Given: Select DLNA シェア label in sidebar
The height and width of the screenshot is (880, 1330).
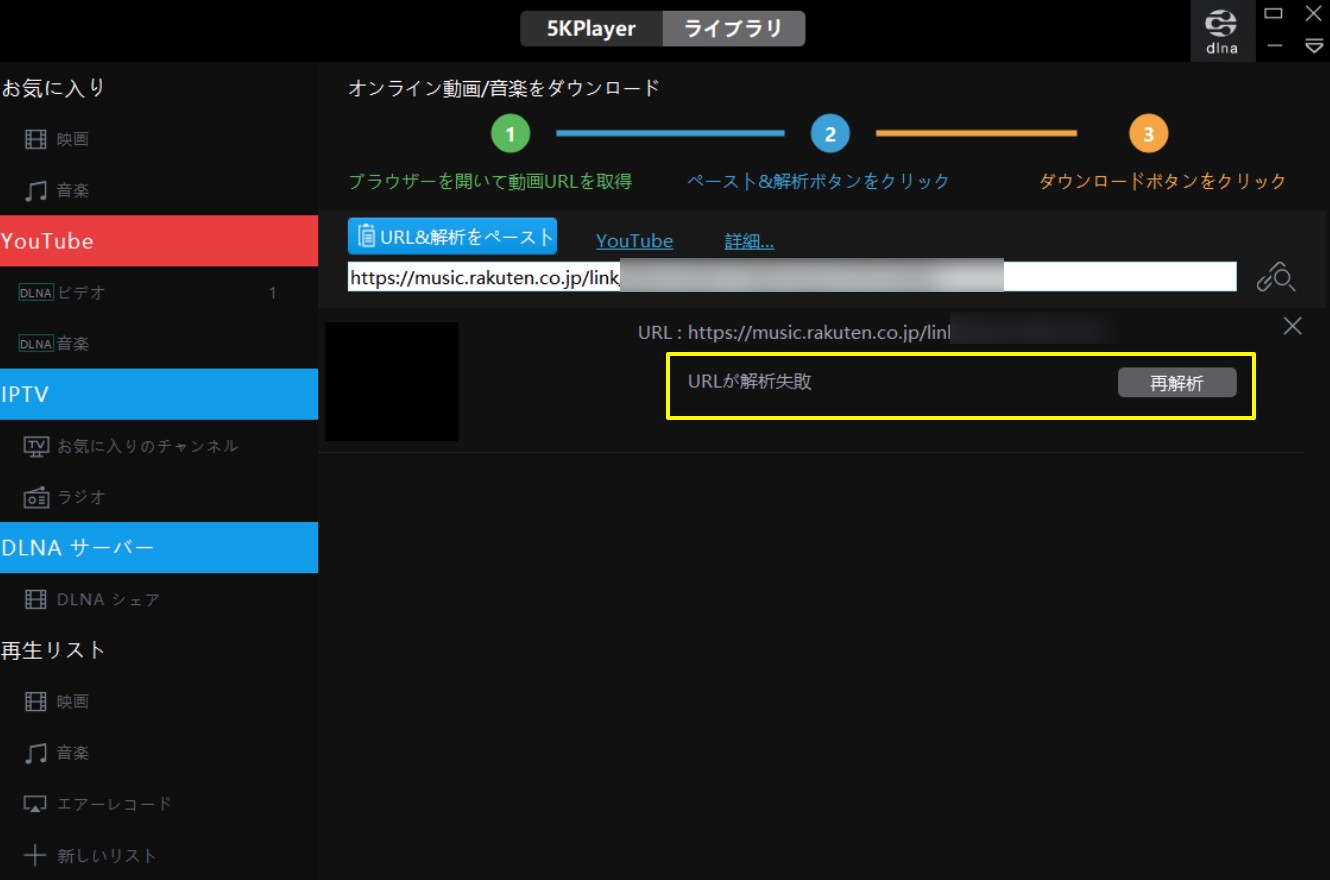Looking at the screenshot, I should point(108,600).
